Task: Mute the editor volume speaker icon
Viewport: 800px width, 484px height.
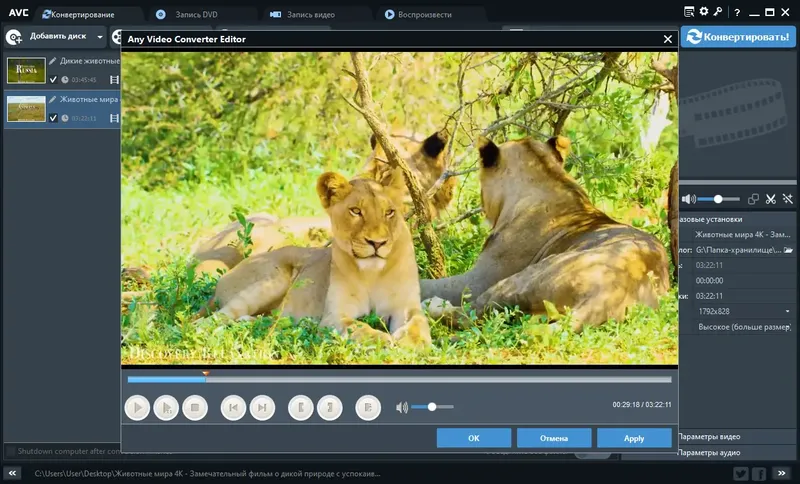Action: coord(402,407)
